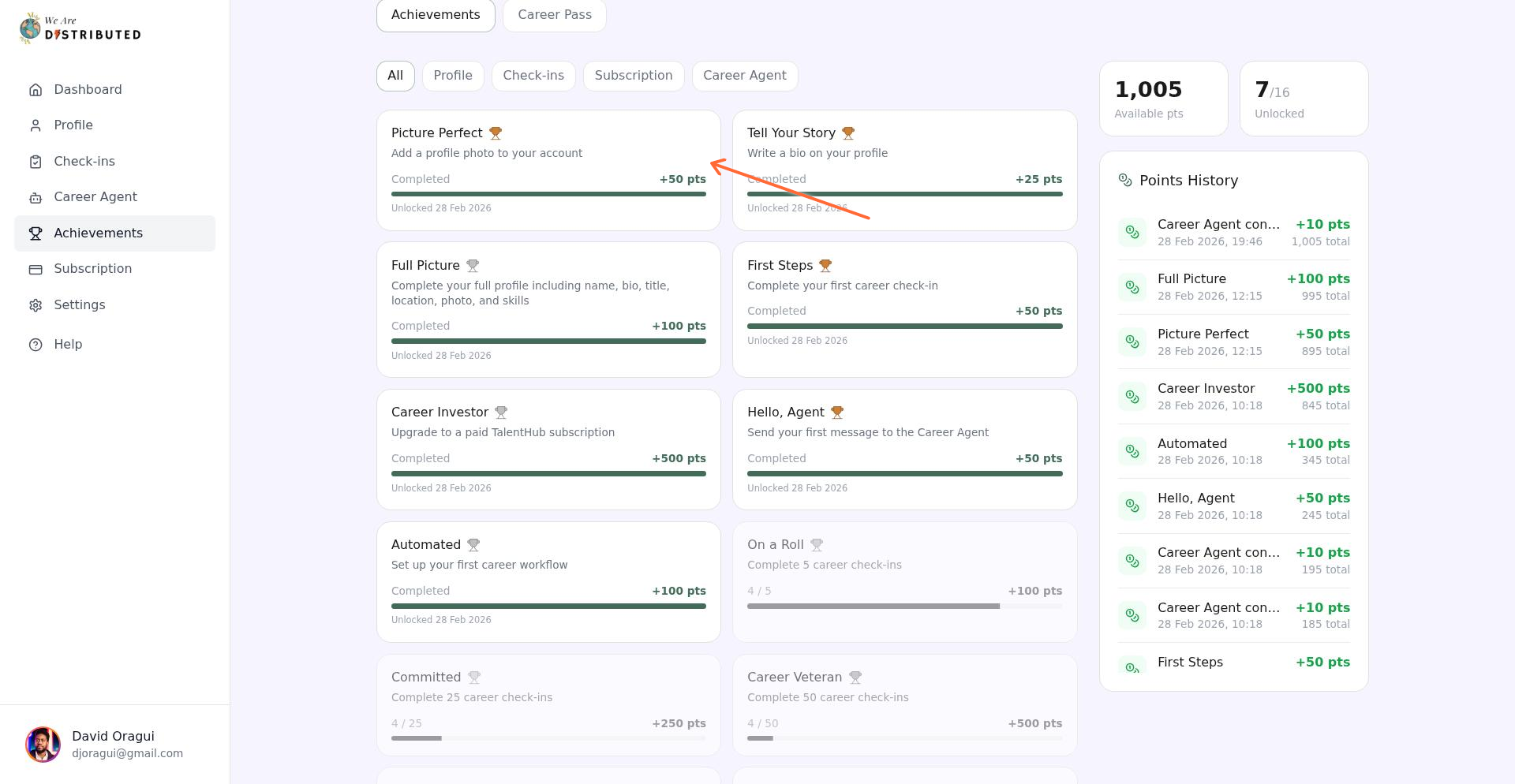Filter achievements by Career Agent
Image resolution: width=1515 pixels, height=784 pixels.
(x=744, y=76)
